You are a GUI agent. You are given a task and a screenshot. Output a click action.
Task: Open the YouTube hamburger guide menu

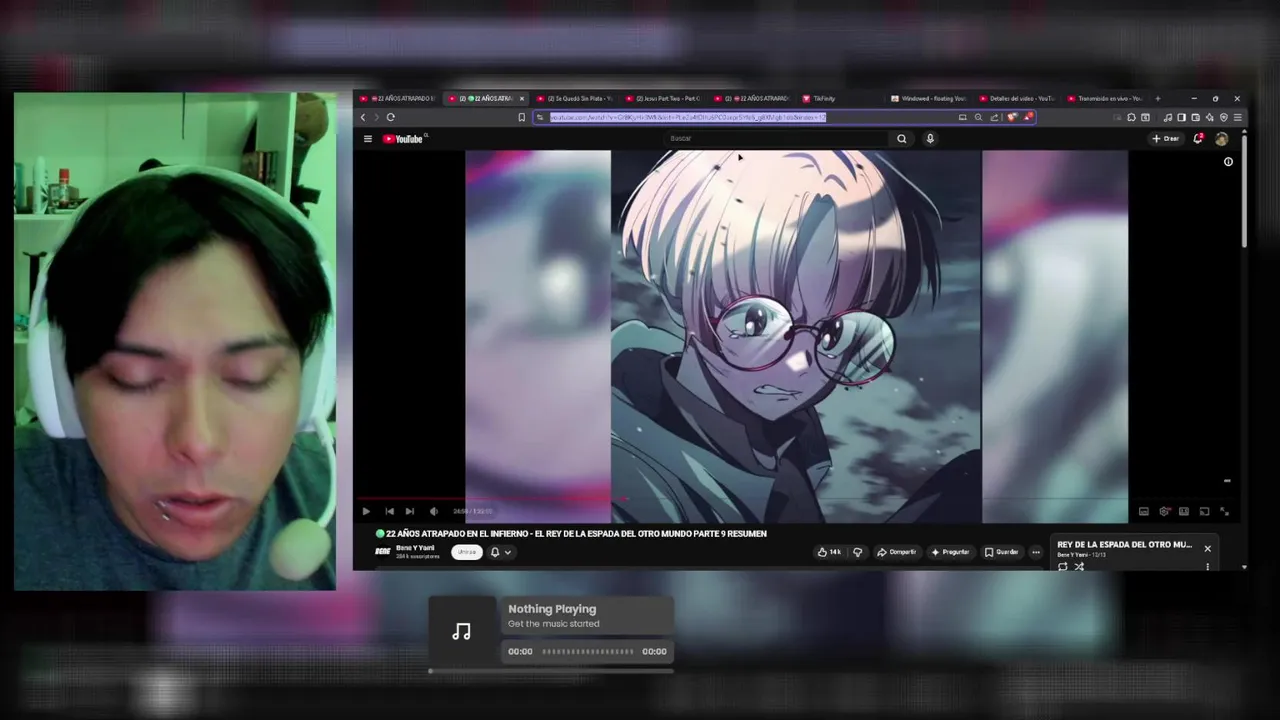click(368, 139)
